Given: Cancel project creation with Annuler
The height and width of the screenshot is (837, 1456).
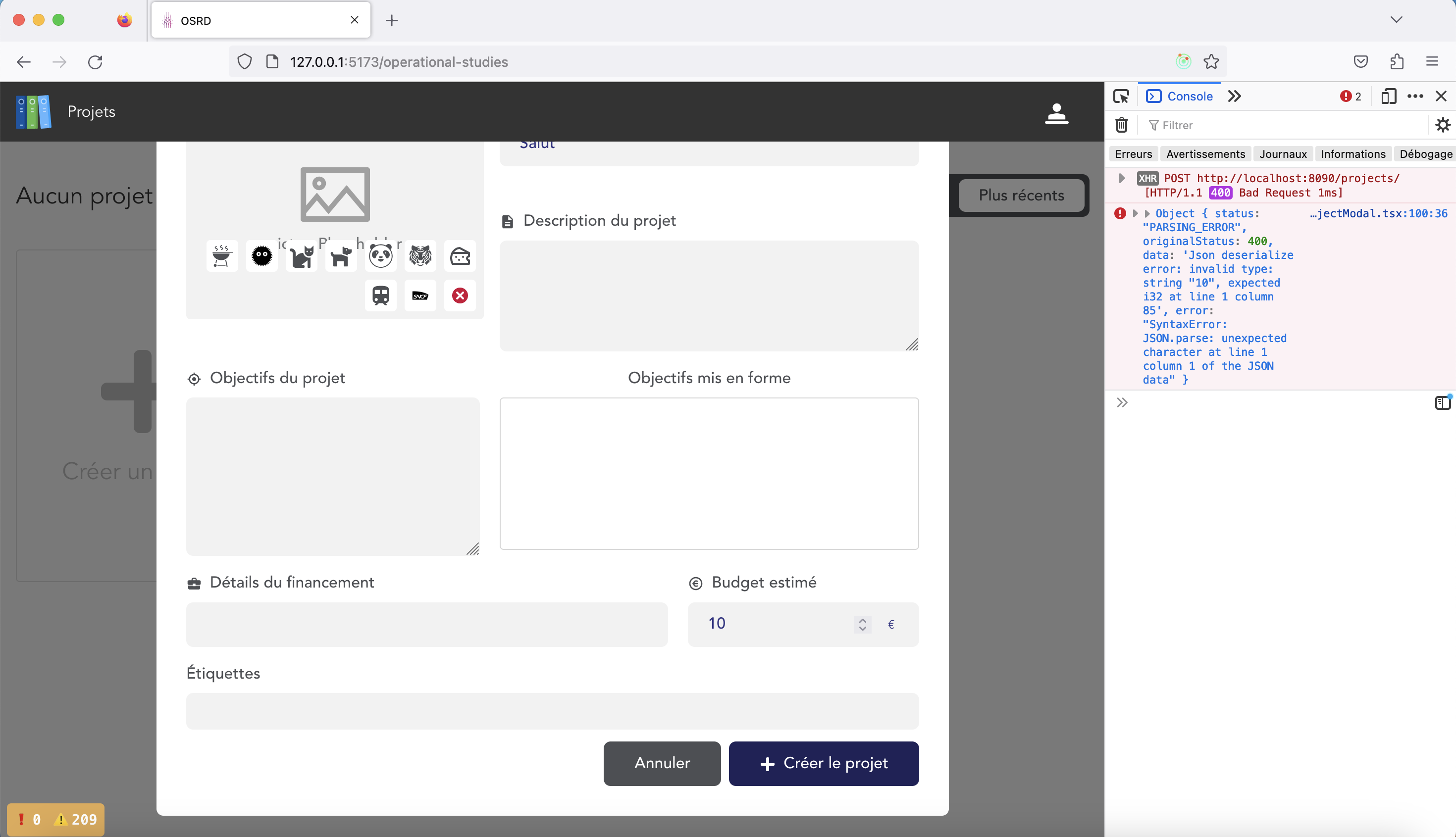Looking at the screenshot, I should [661, 763].
